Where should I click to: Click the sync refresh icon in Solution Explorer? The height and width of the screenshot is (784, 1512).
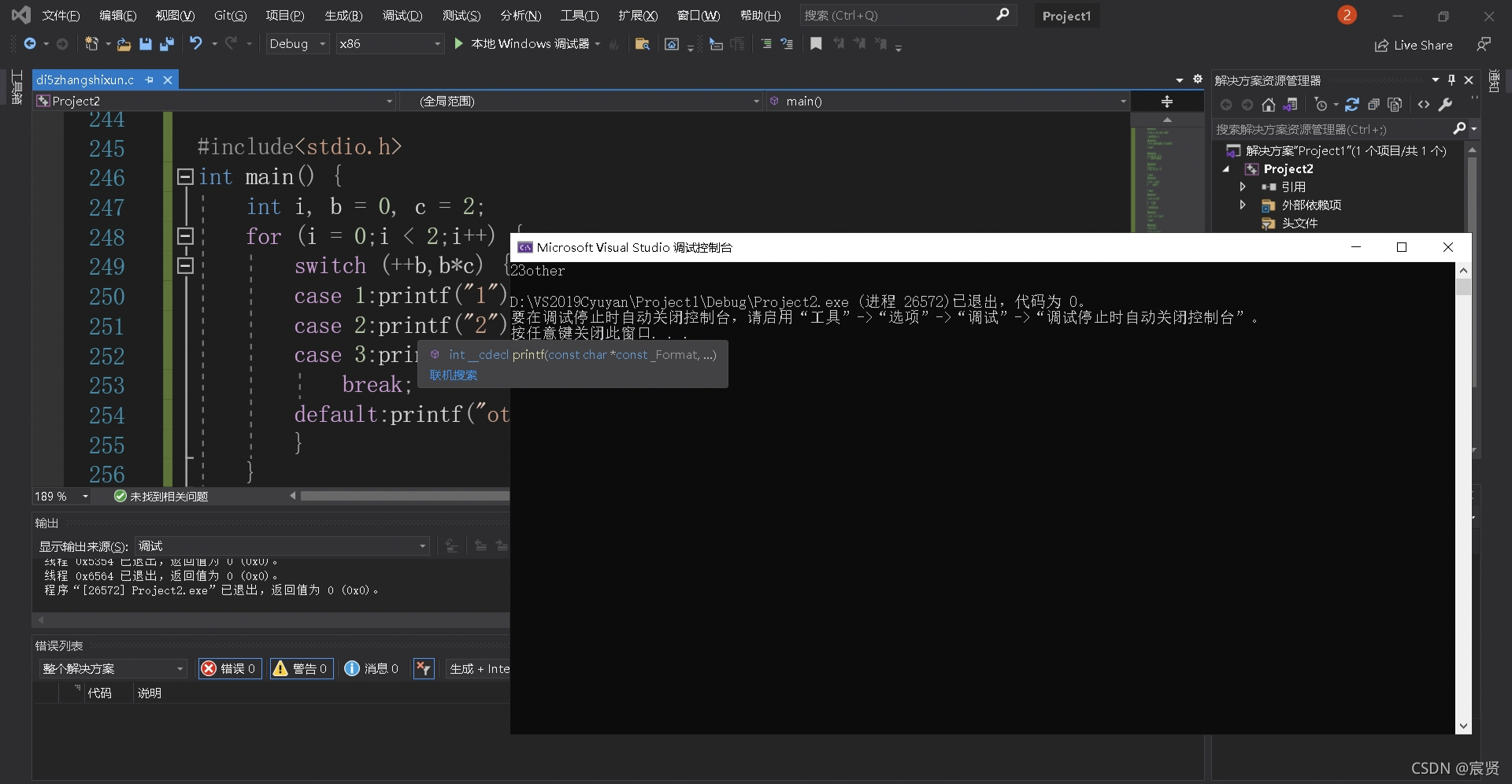[1352, 105]
